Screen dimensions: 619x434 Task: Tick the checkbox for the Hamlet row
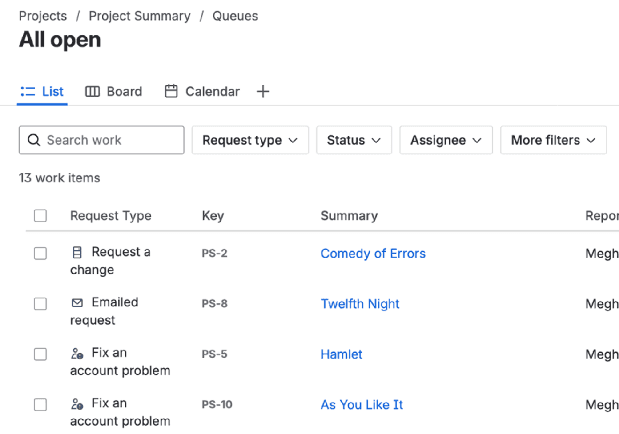tap(40, 354)
